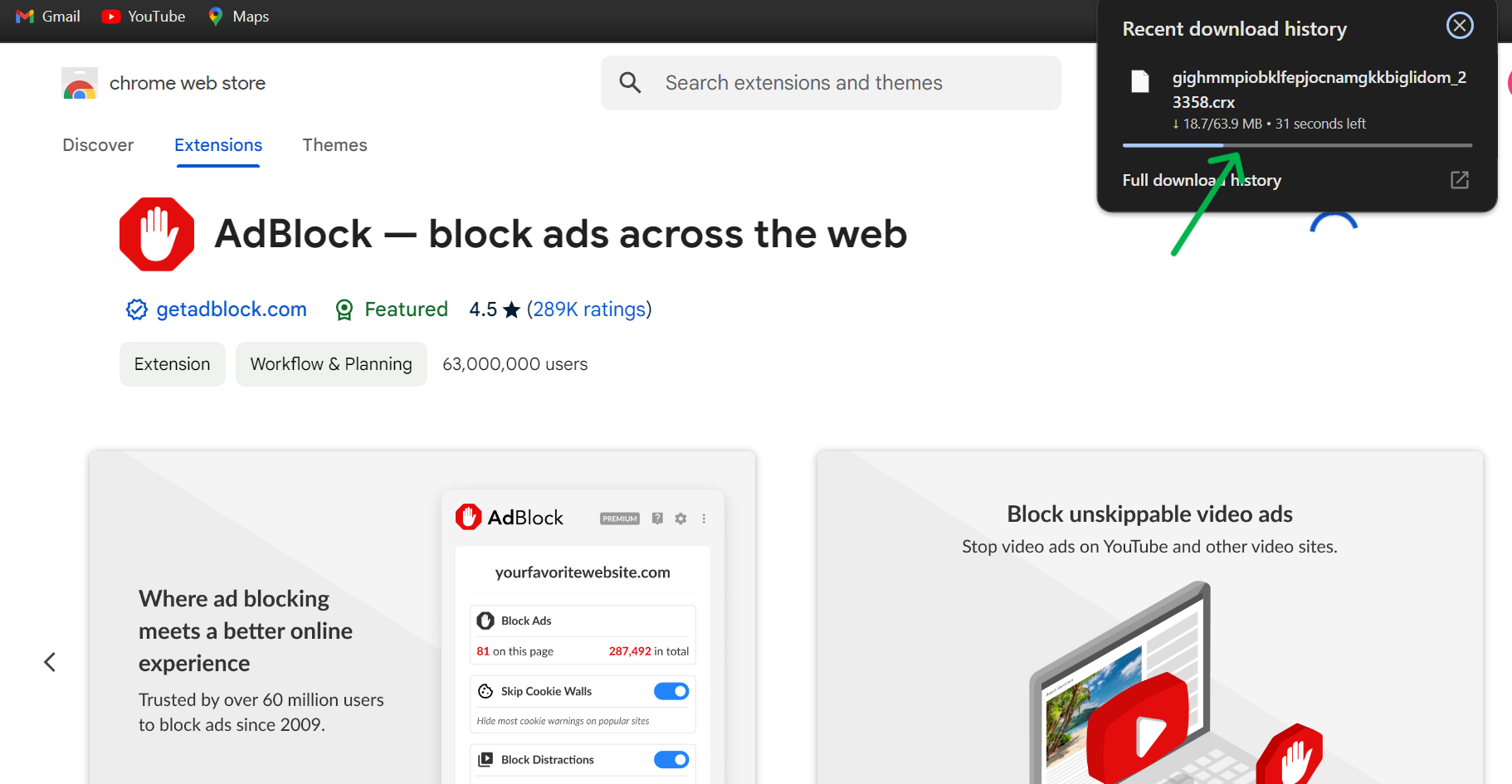
Task: Click the Chrome Web Store logo
Action: pyautogui.click(x=80, y=83)
